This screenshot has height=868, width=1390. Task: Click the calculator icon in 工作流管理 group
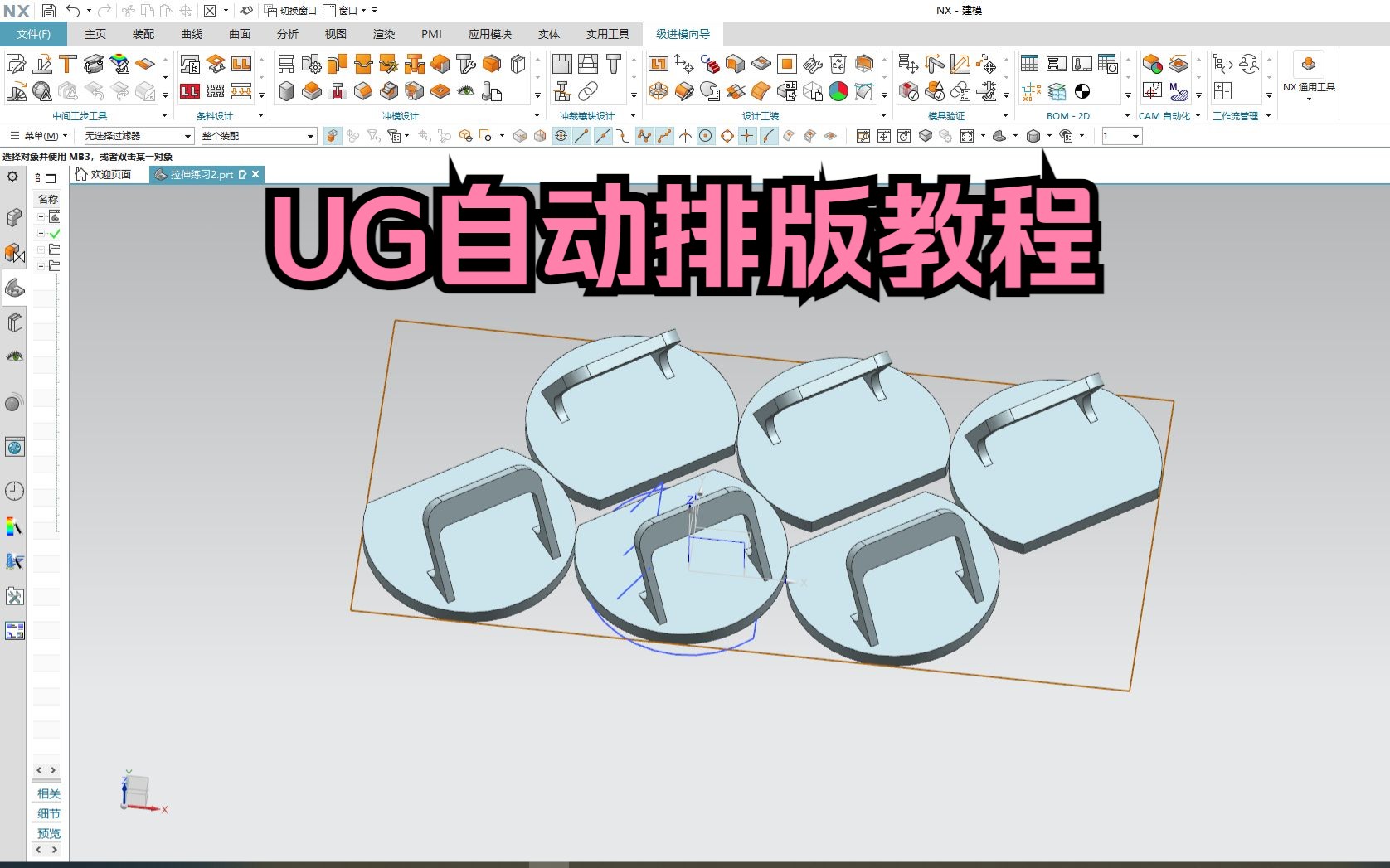tap(1222, 91)
